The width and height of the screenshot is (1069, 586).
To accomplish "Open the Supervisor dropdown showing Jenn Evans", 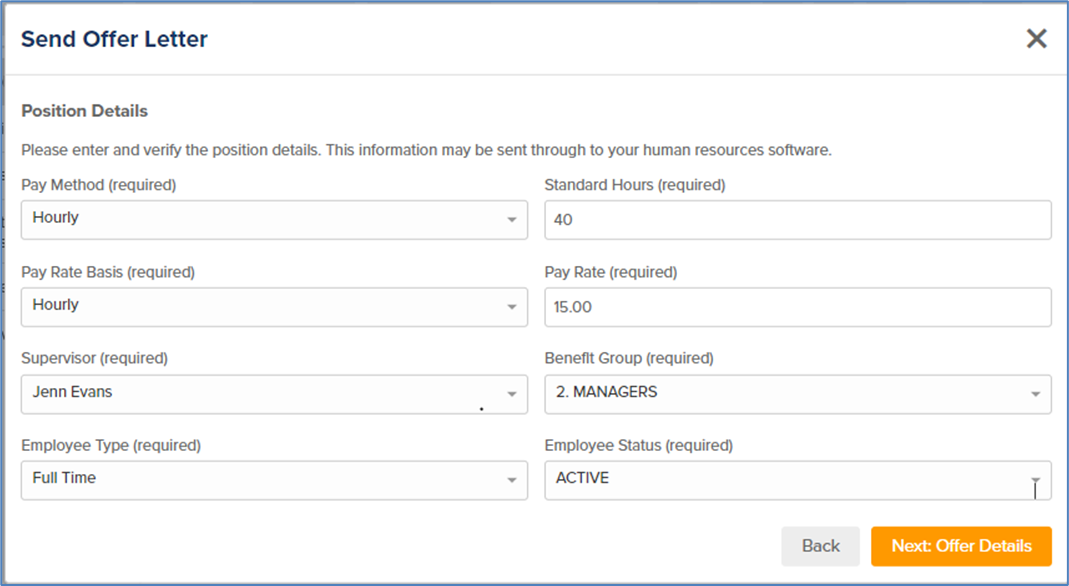I will point(274,394).
